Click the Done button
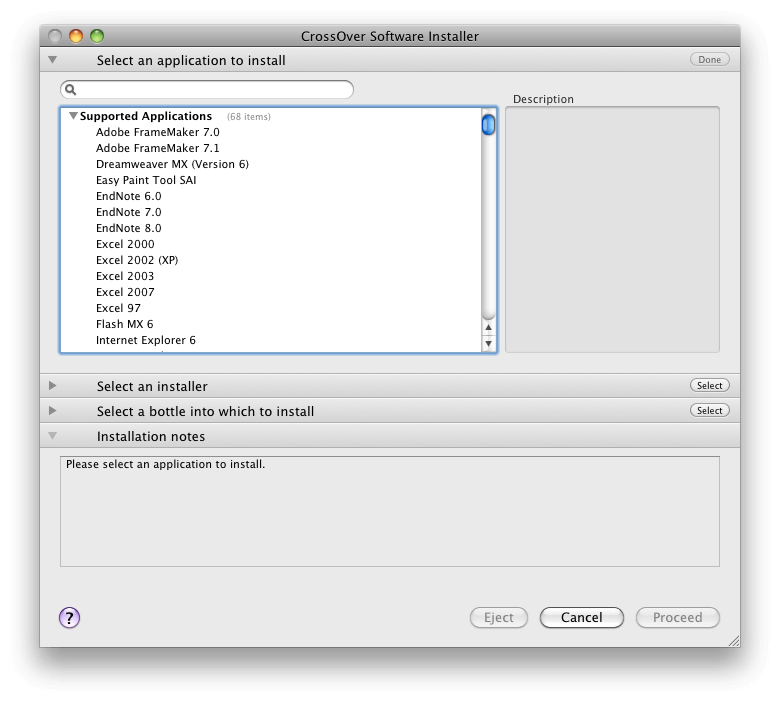The width and height of the screenshot is (780, 702). [709, 59]
